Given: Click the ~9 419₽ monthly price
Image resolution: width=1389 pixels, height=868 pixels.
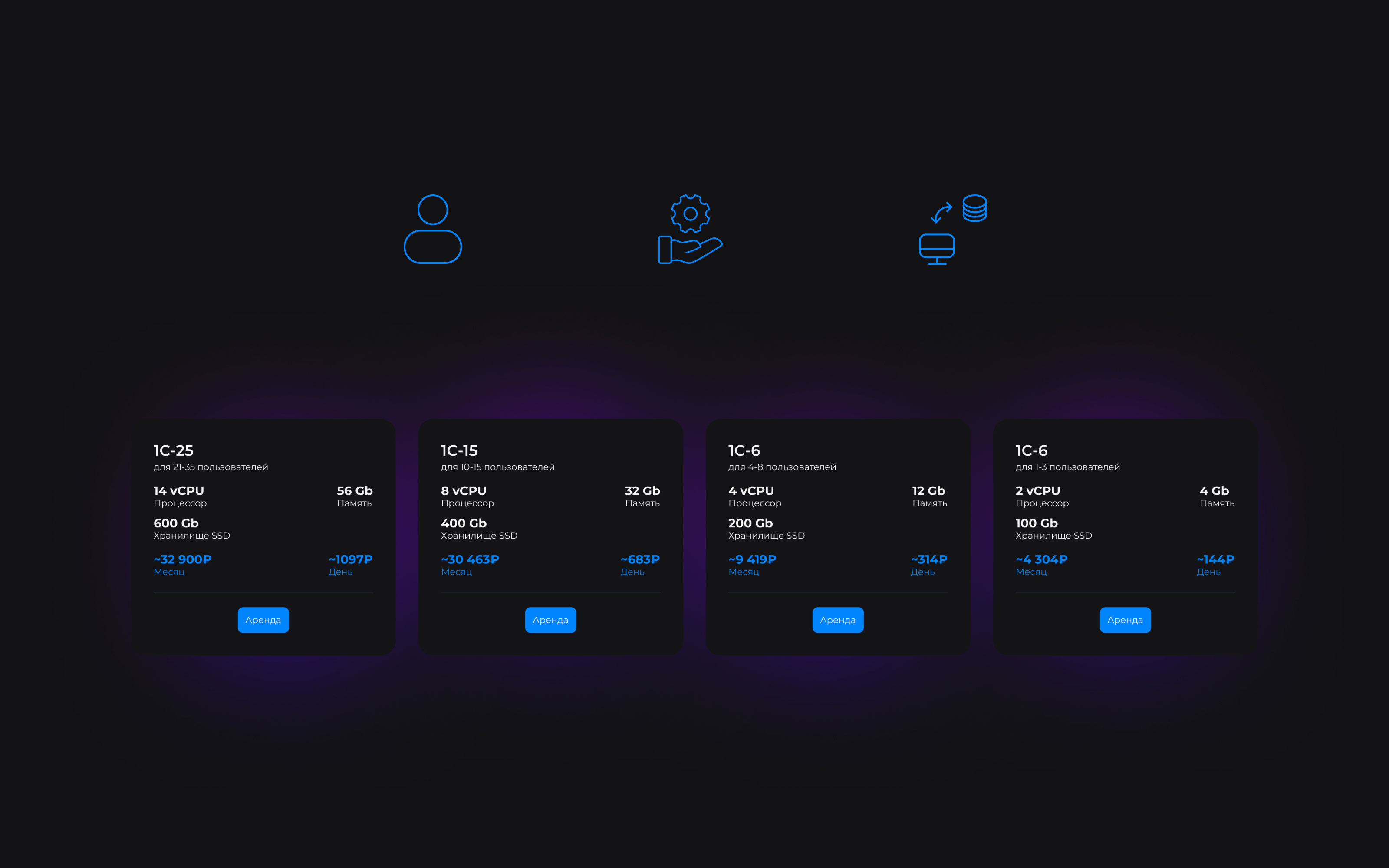Looking at the screenshot, I should point(752,559).
